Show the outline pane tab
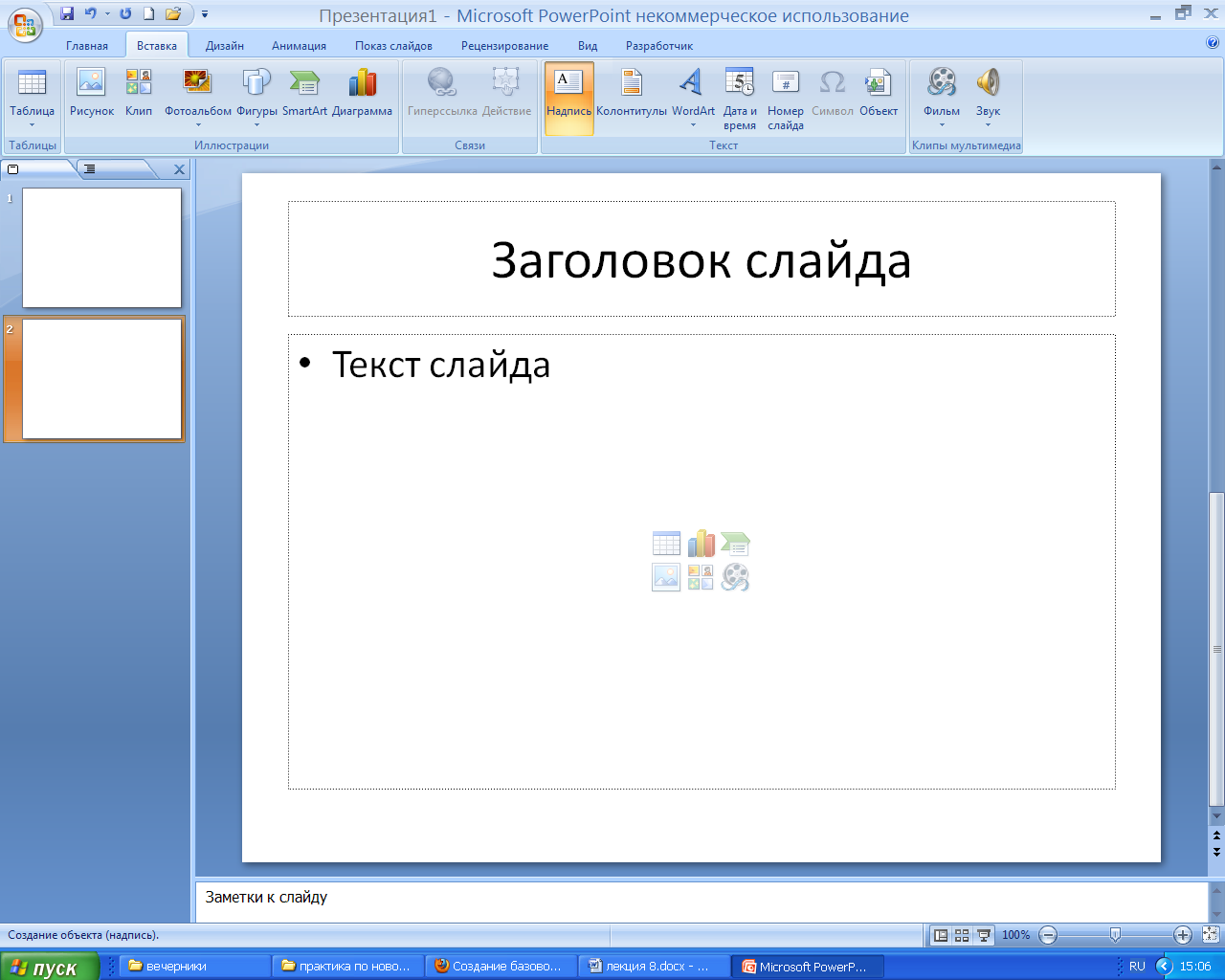This screenshot has width=1225, height=980. coord(113,169)
